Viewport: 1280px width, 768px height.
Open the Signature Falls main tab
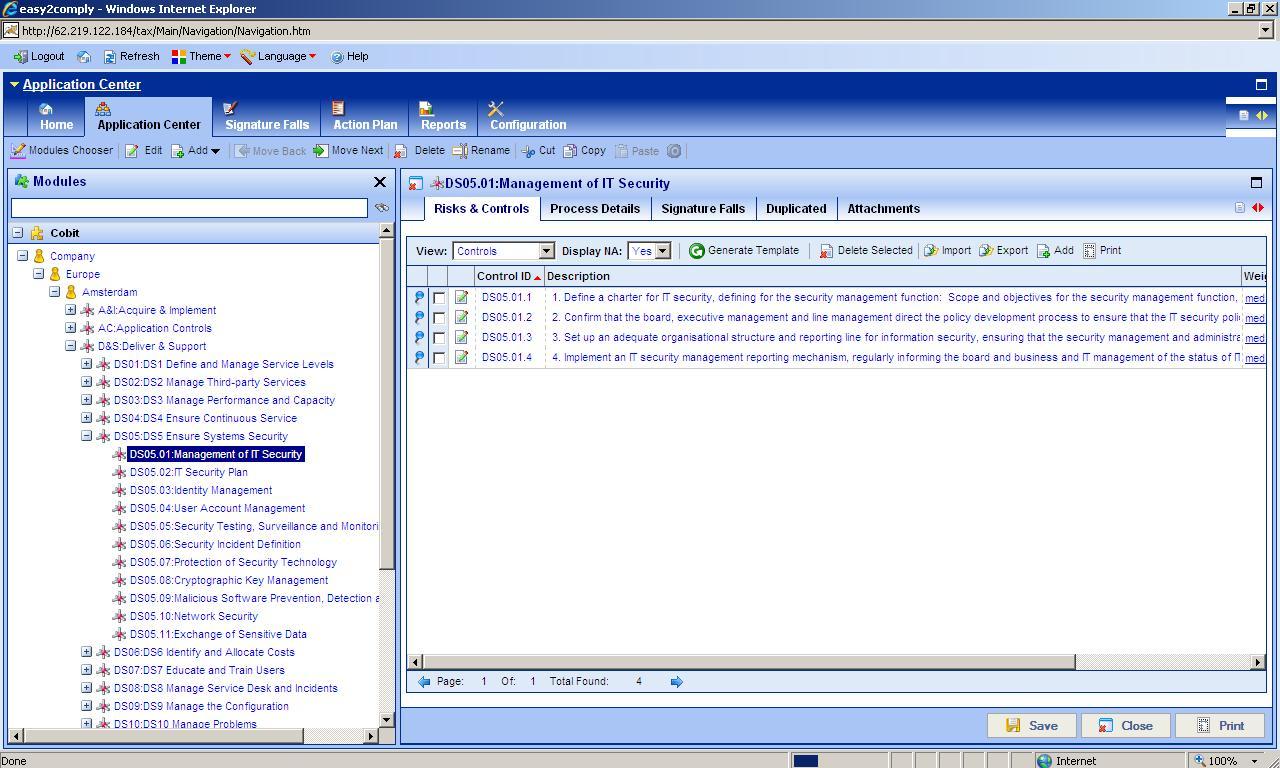[x=267, y=117]
